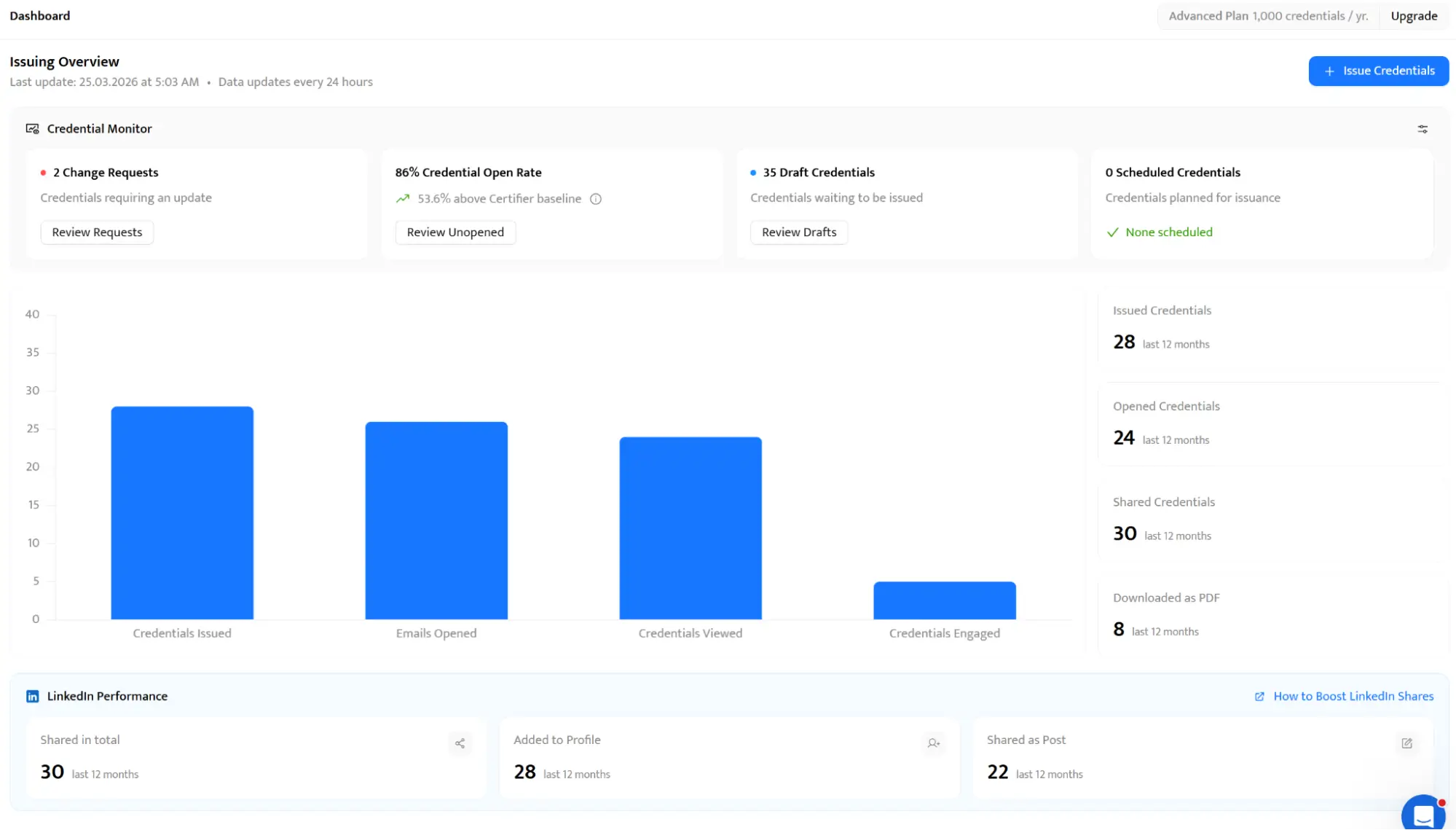Click the Credentials Issued bar
1456x830 pixels.
182,513
